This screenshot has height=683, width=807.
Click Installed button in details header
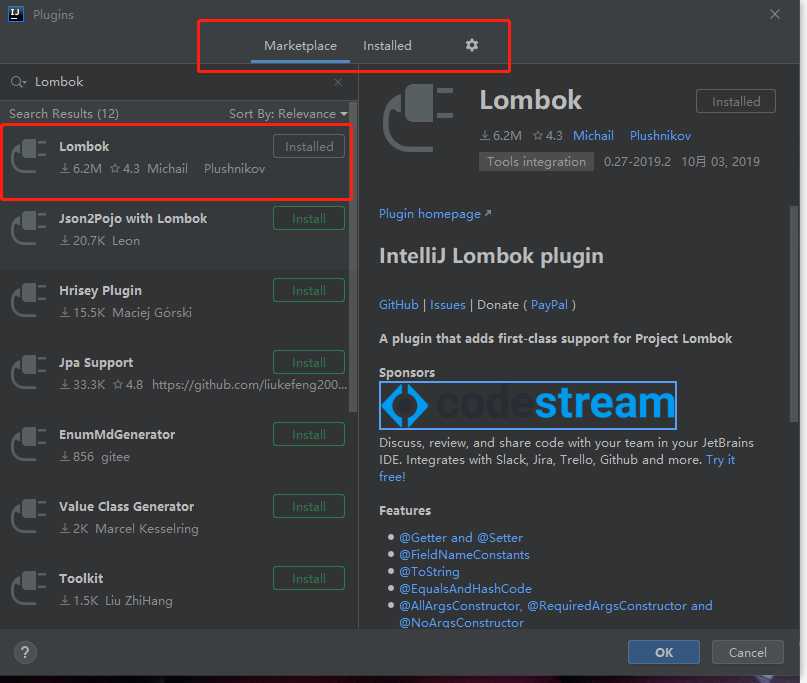coord(736,102)
